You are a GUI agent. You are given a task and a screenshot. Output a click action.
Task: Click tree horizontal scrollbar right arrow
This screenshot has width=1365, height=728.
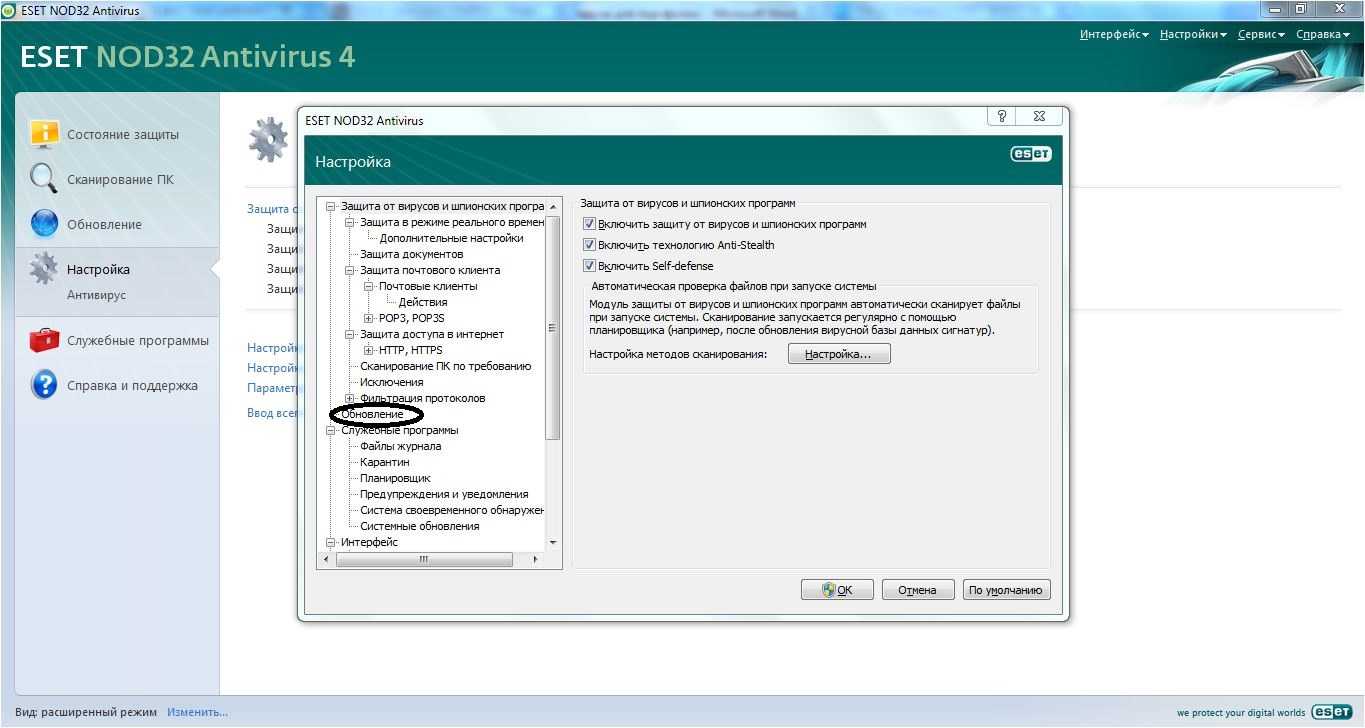(536, 560)
